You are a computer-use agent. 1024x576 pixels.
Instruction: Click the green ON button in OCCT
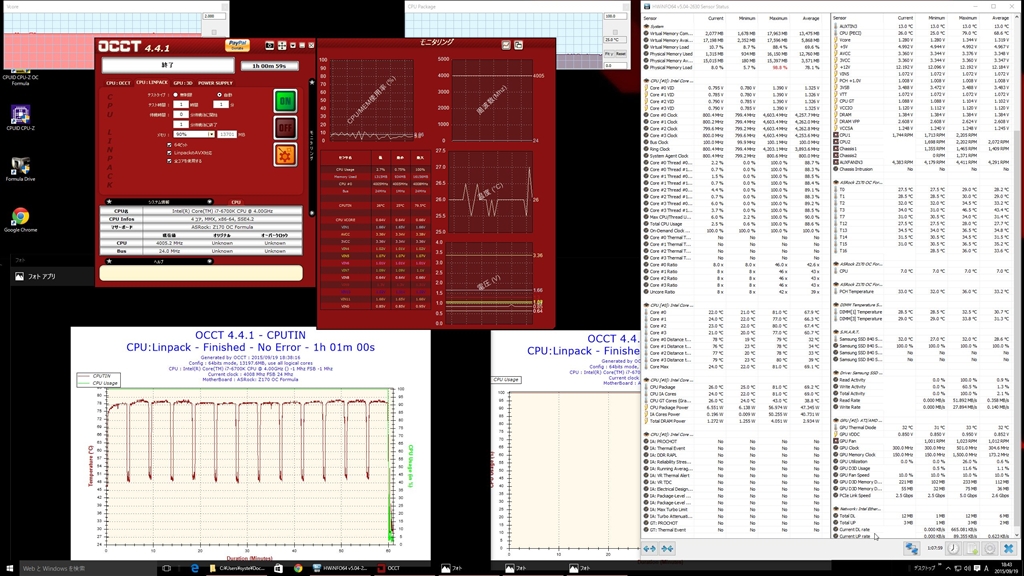click(x=284, y=101)
